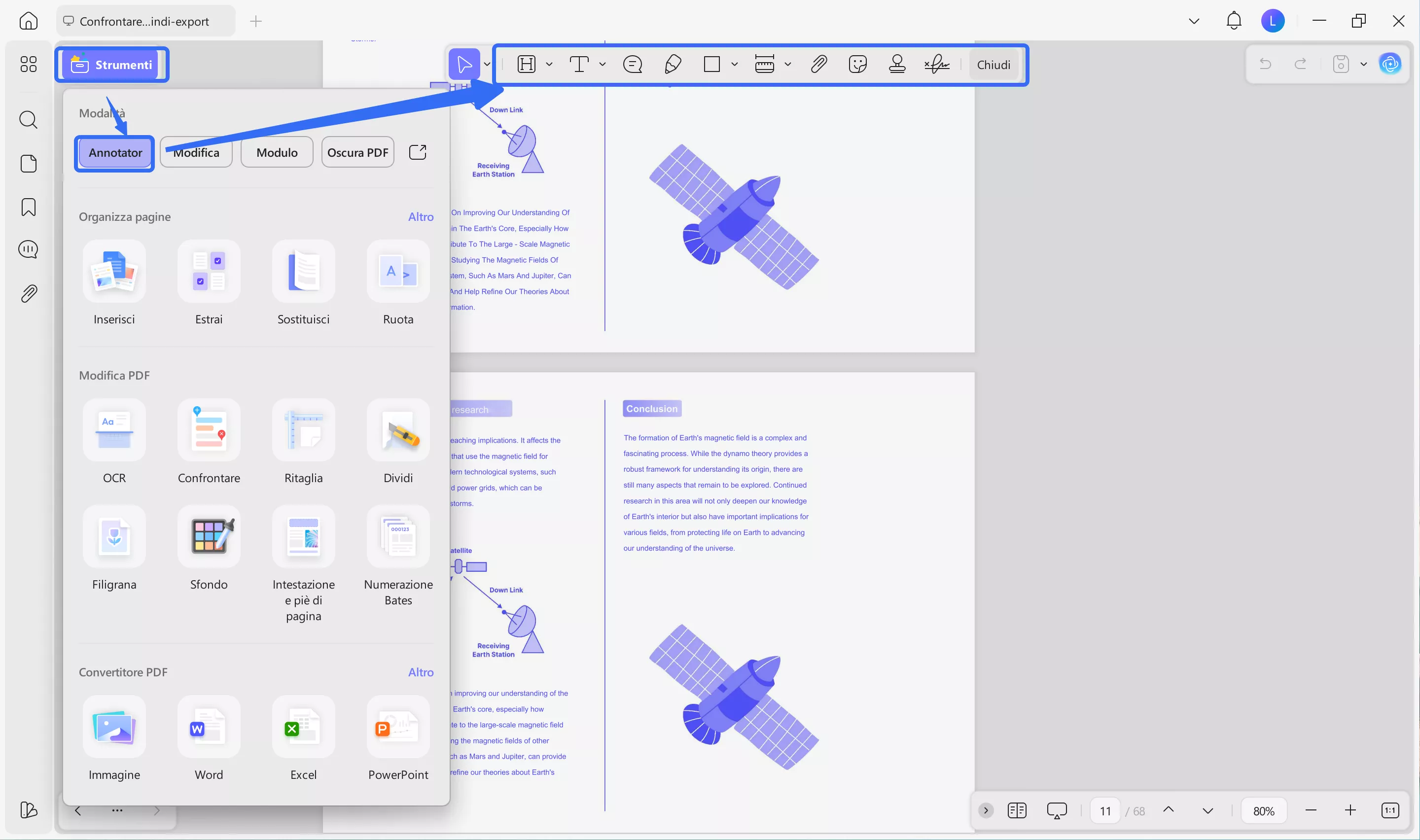Select the Signature tool

(937, 64)
